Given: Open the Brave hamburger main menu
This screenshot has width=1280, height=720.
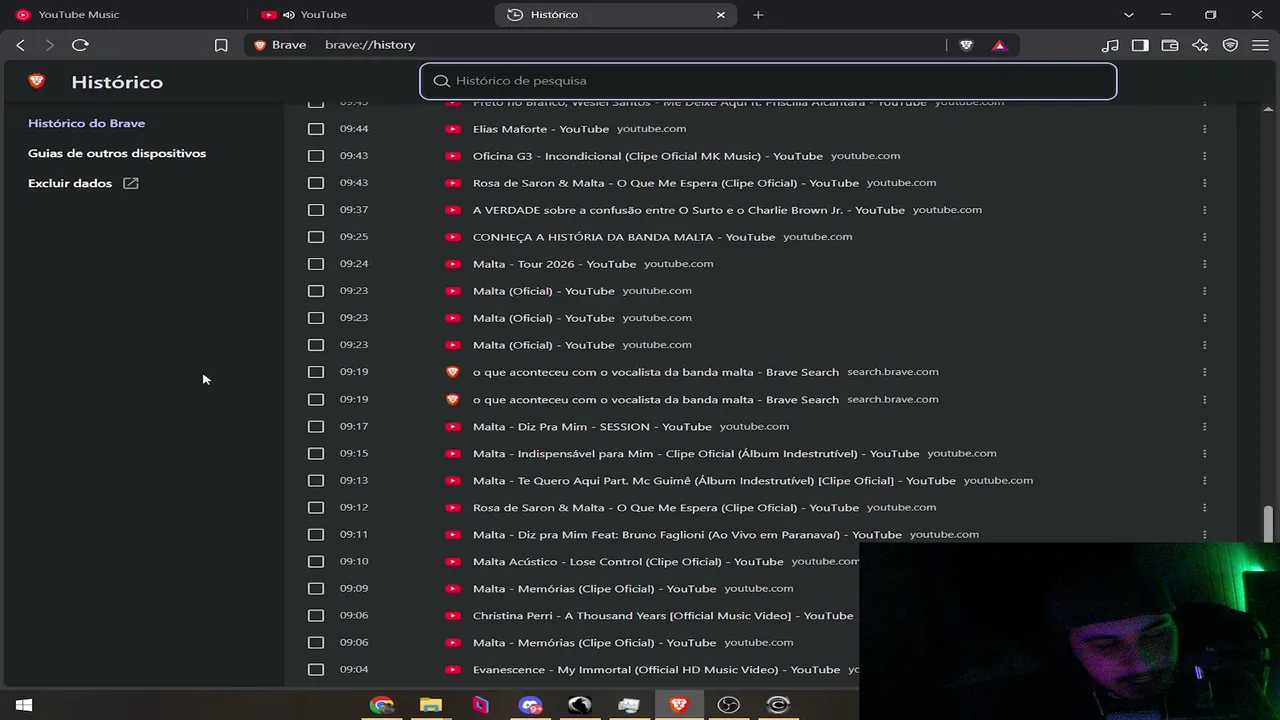Looking at the screenshot, I should pyautogui.click(x=1260, y=45).
